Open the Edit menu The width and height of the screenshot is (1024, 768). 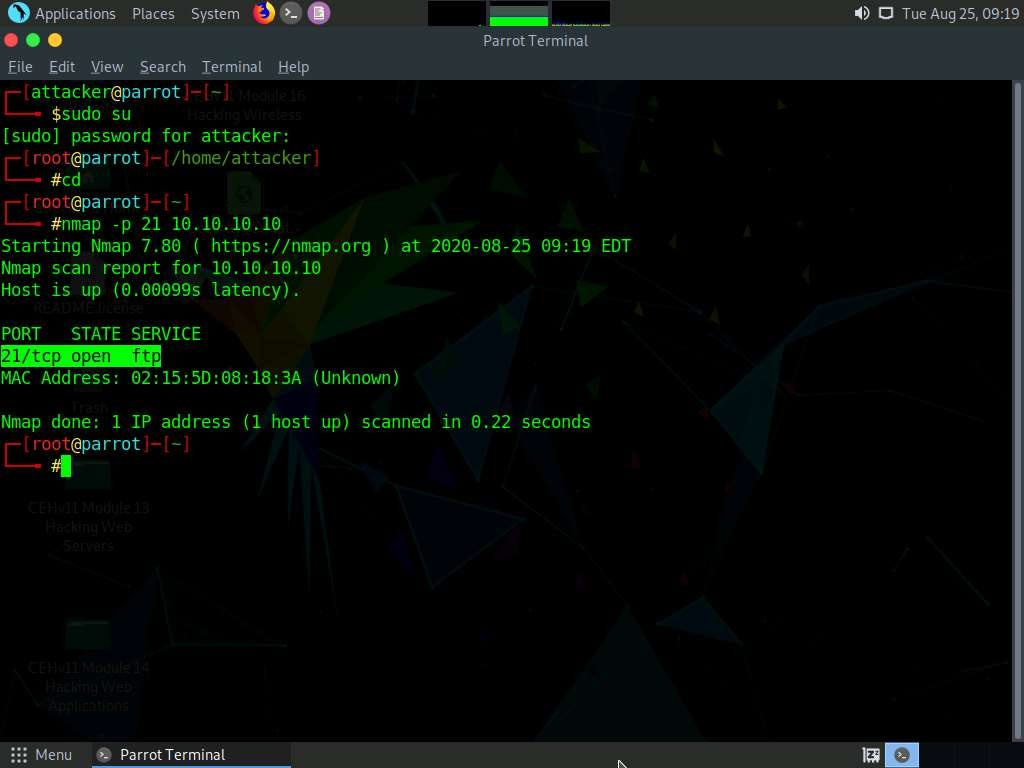click(x=62, y=67)
